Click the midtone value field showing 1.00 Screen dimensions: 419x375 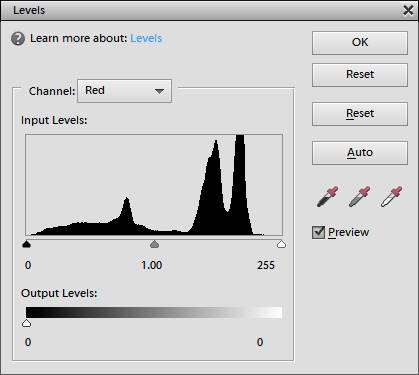(x=152, y=265)
